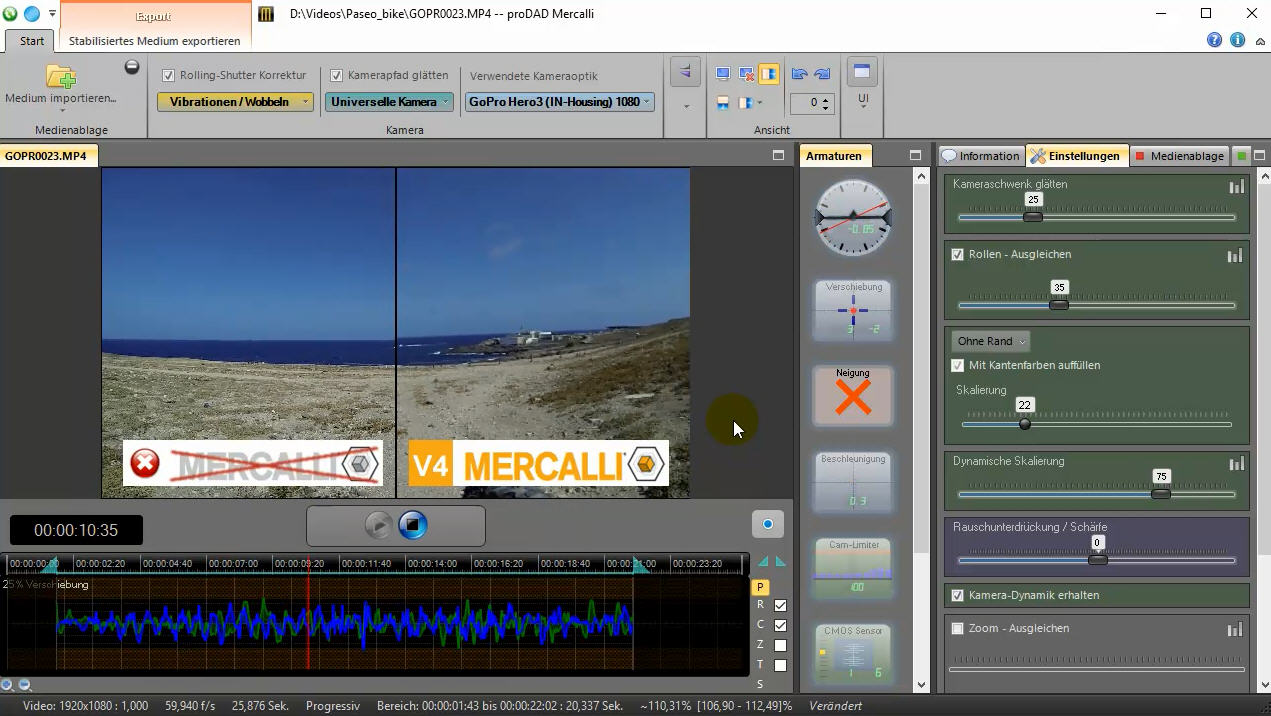Enable Zoom - Ausgleichen checkbox
The height and width of the screenshot is (716, 1271).
tap(958, 629)
